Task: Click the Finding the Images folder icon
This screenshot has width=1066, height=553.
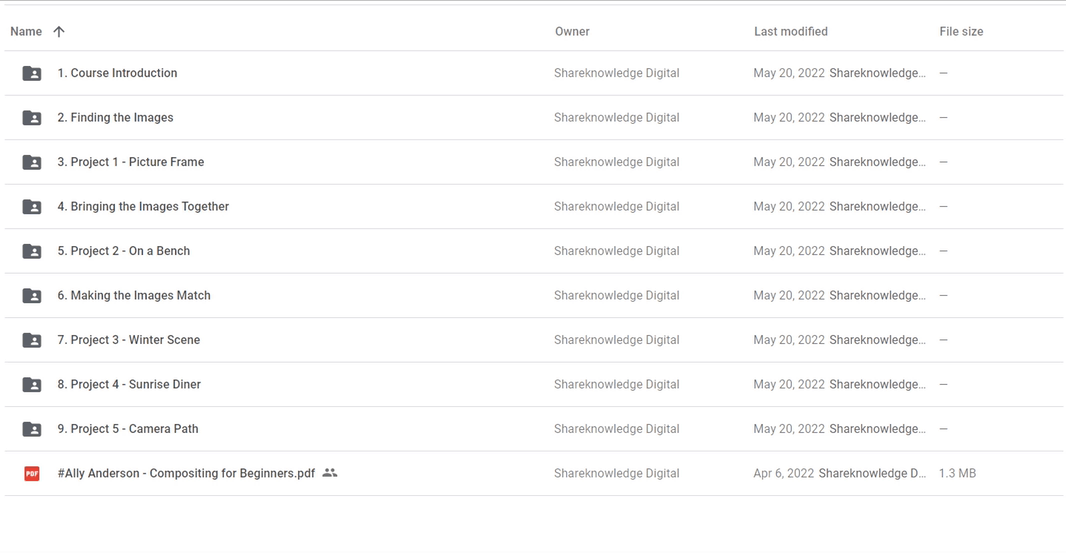Action: pyautogui.click(x=32, y=118)
